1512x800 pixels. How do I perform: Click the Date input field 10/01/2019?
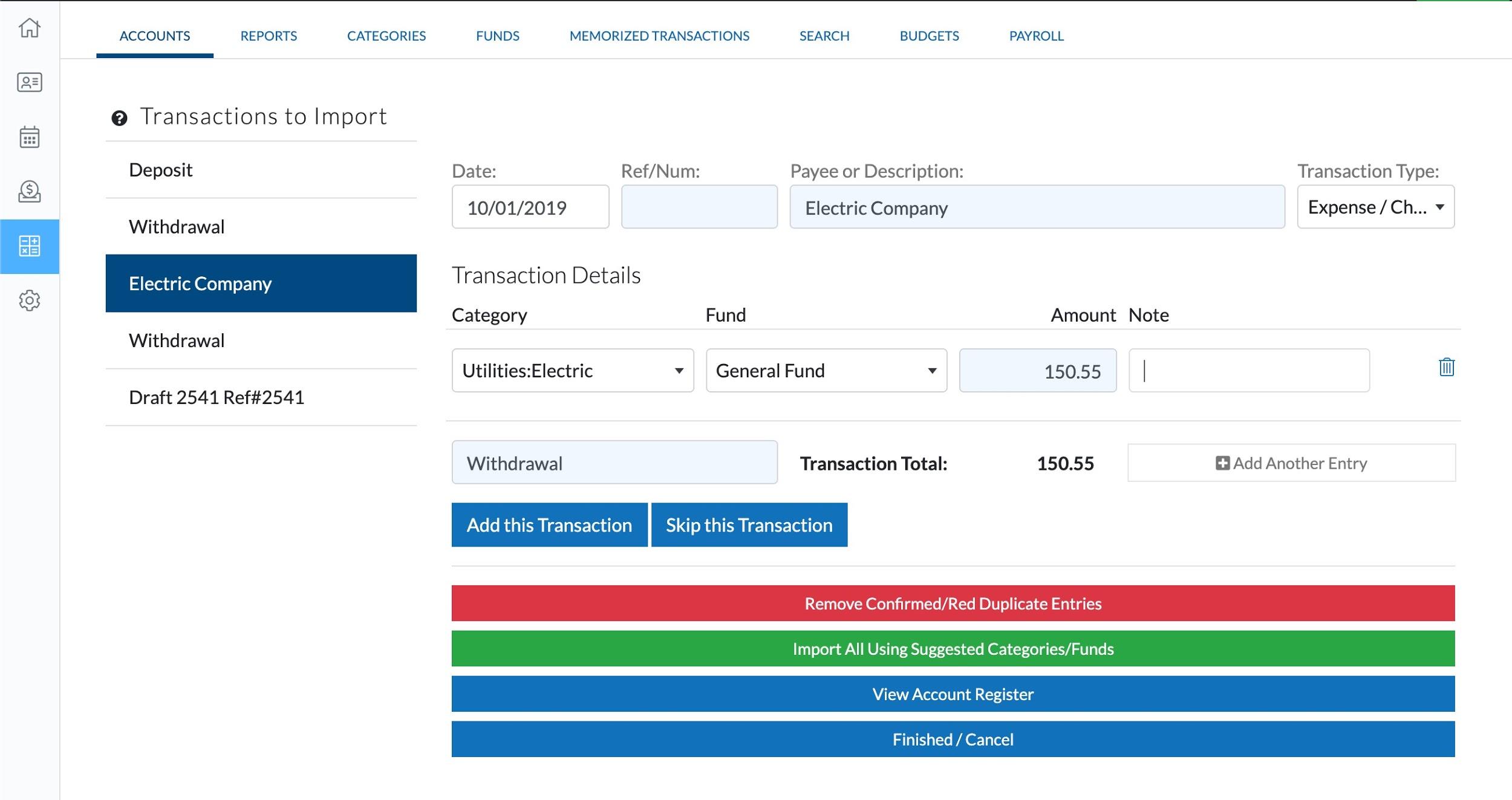point(531,207)
